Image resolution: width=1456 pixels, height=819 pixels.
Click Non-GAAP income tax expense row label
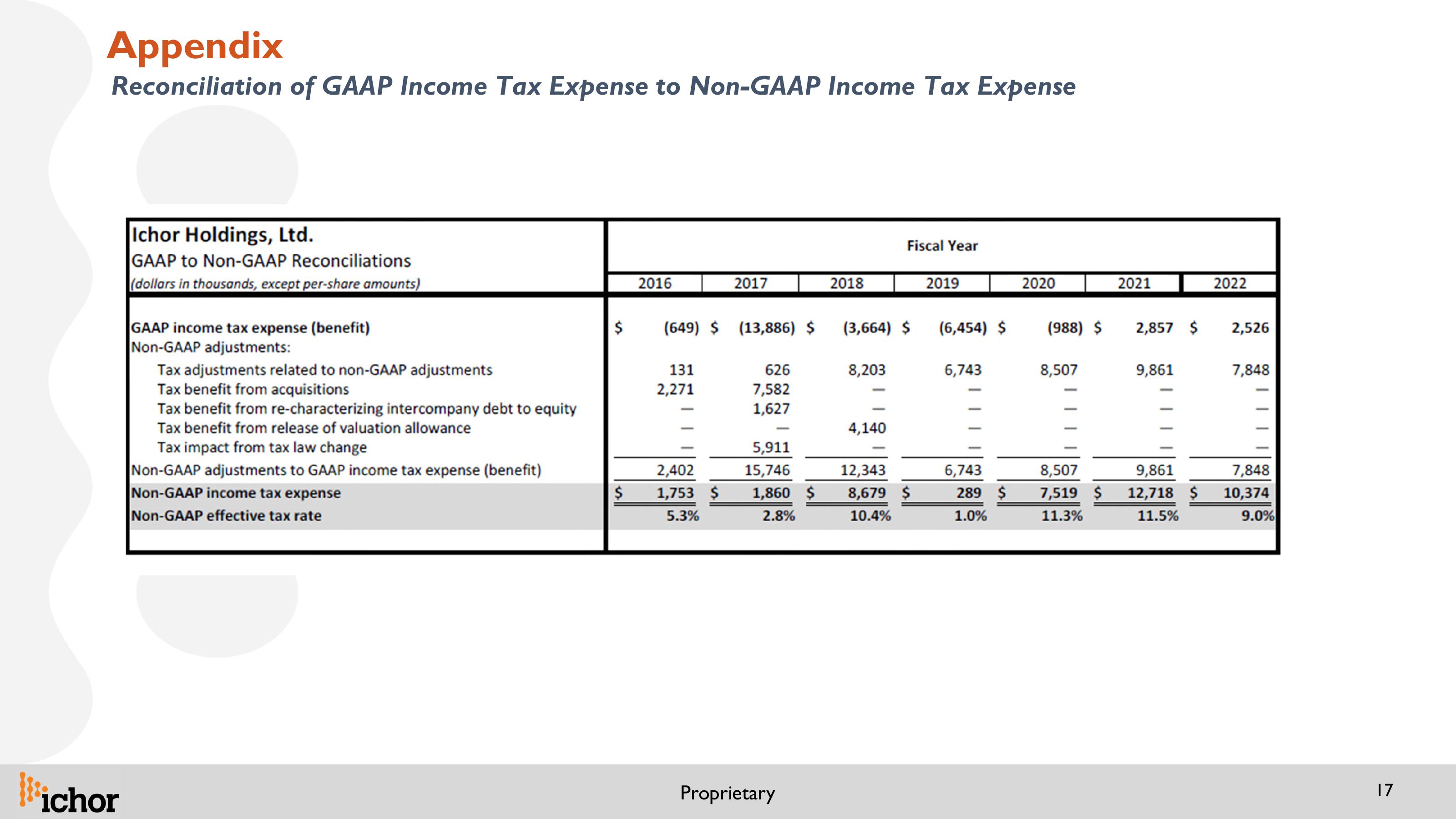pyautogui.click(x=236, y=493)
